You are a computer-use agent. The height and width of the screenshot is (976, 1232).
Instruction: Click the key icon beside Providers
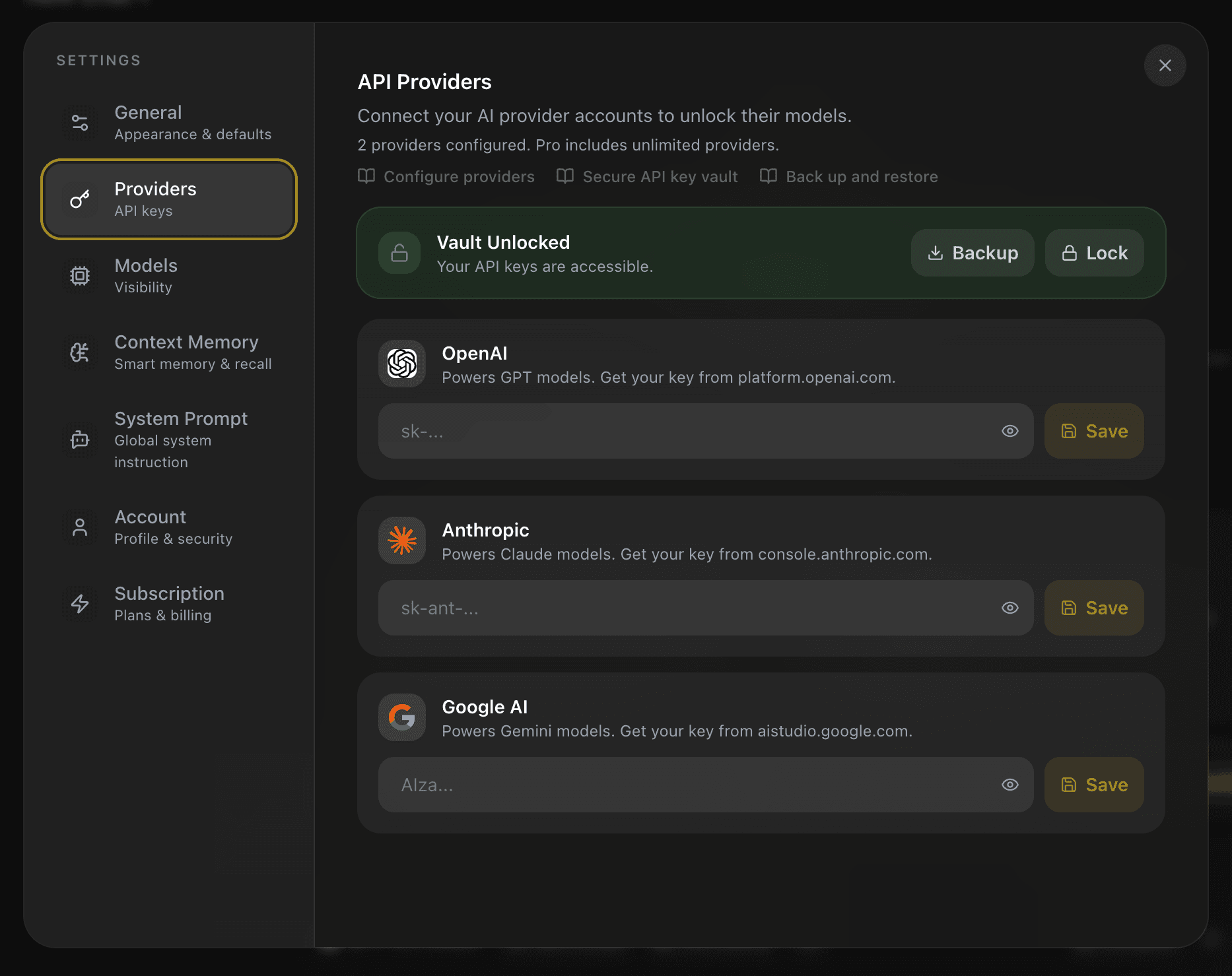click(80, 199)
